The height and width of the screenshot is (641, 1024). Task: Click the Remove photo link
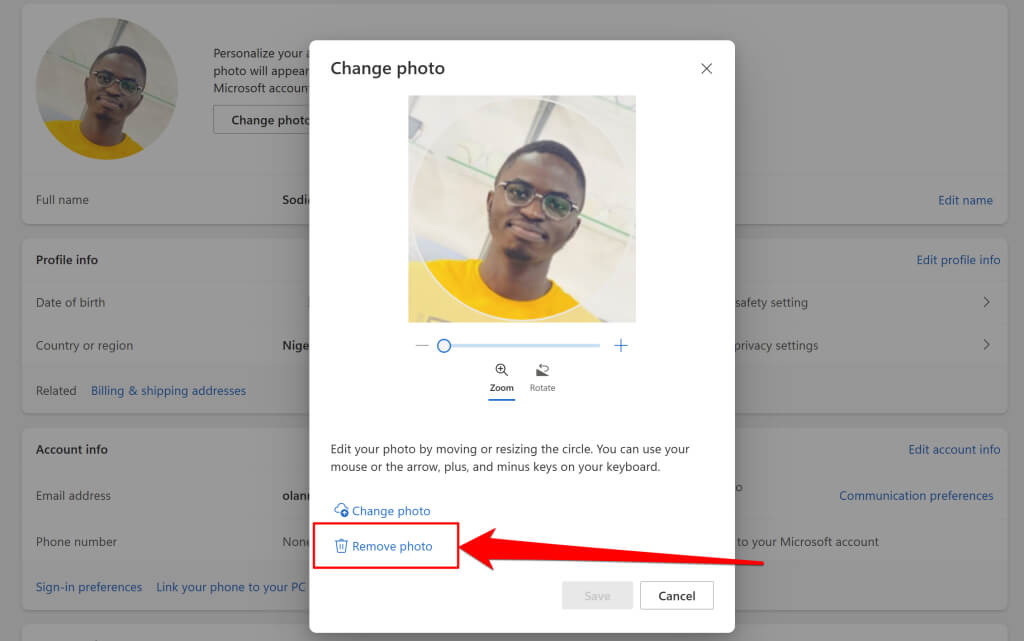click(392, 546)
